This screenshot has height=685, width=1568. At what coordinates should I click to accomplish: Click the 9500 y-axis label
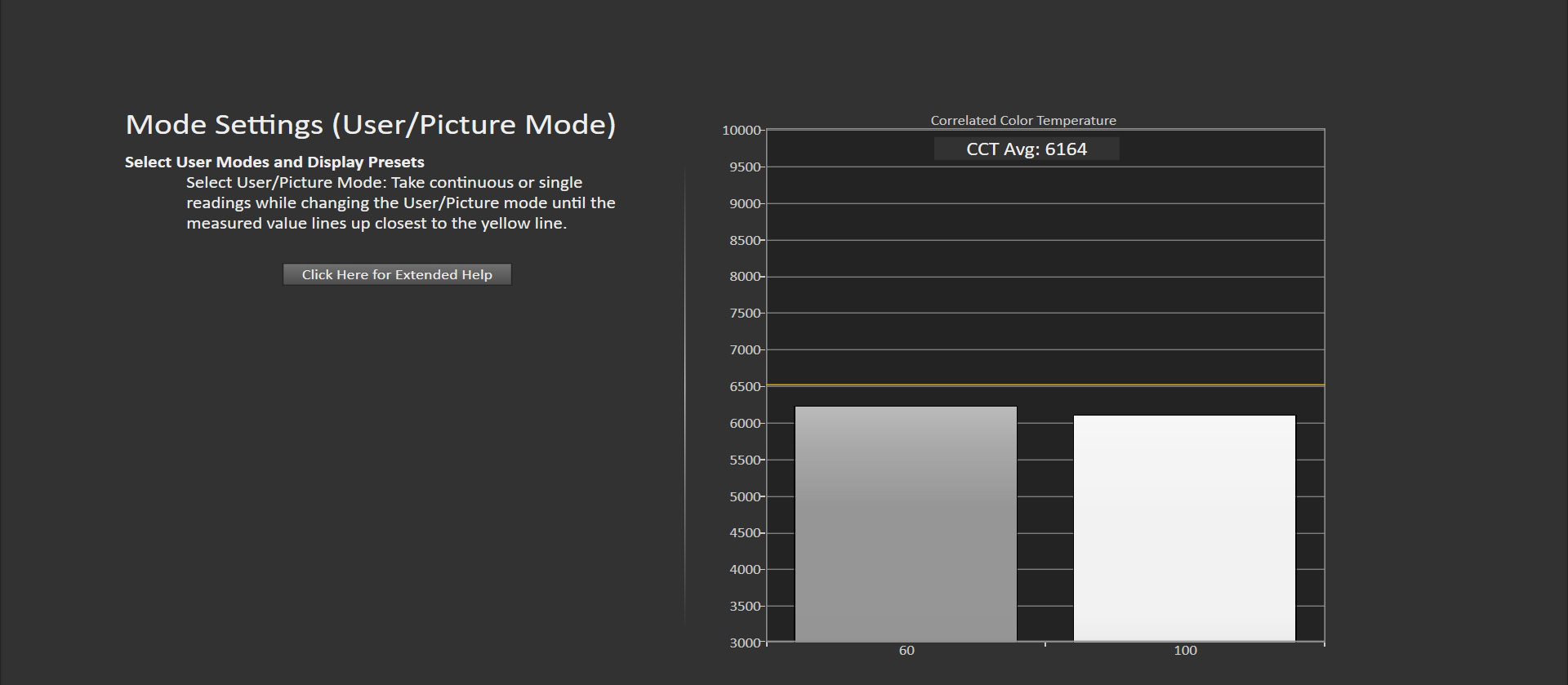click(745, 167)
